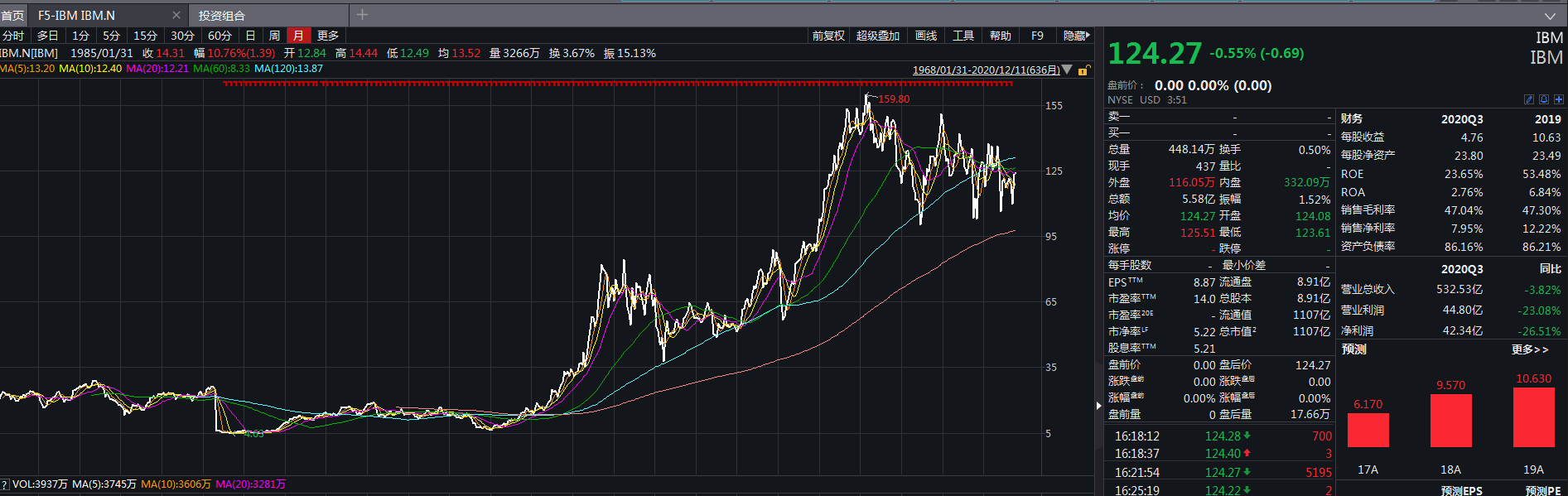Viewport: 1568px width, 496px height.
Task: Click the 隐藏 hide panel arrow button
Action: [1077, 36]
